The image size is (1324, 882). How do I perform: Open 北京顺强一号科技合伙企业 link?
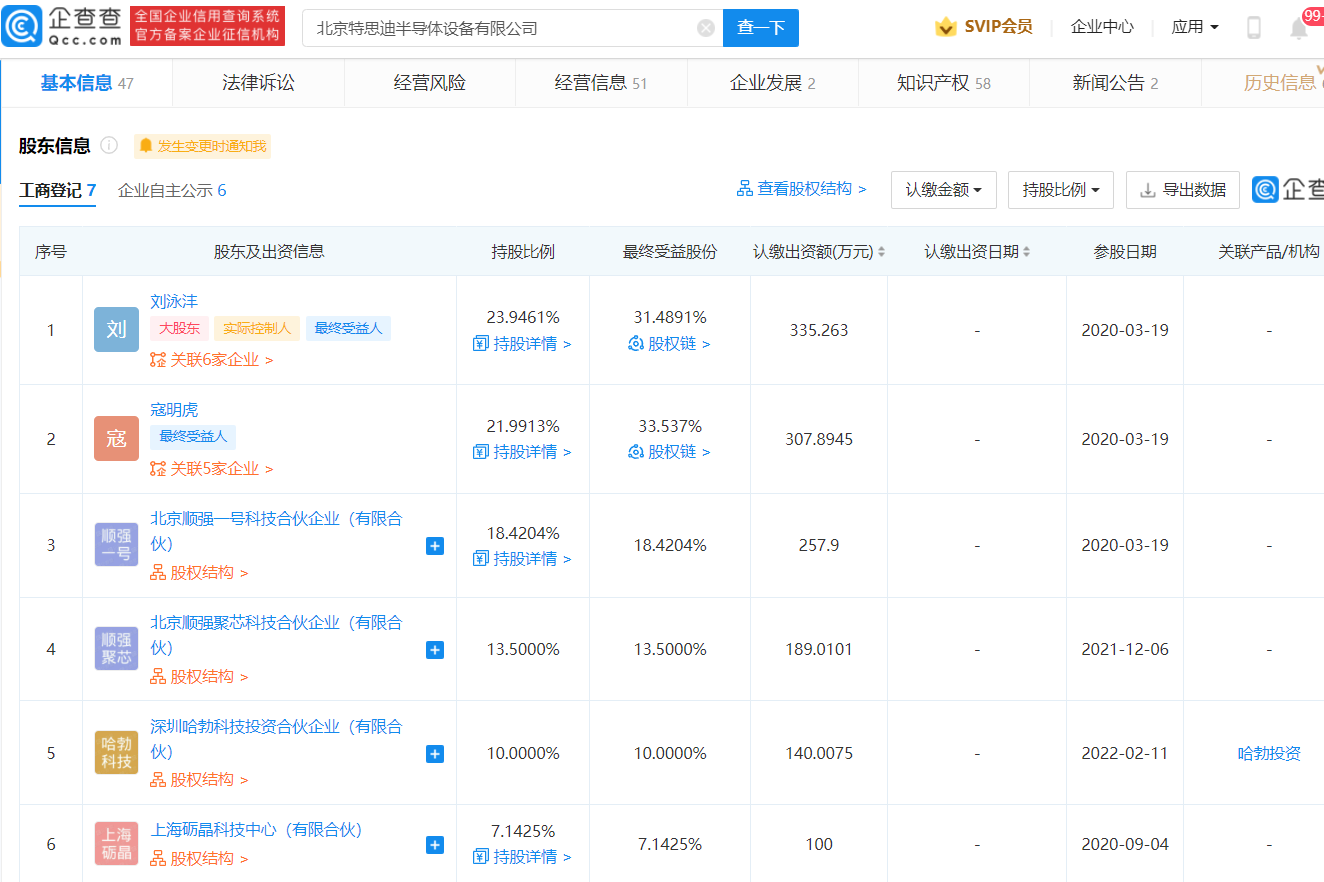coord(276,531)
